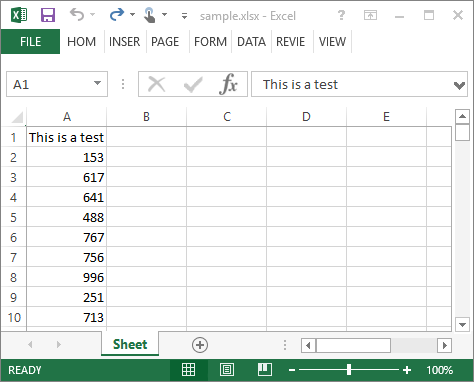This screenshot has height=382, width=474.
Task: Select the cell containing 488
Action: tap(67, 217)
